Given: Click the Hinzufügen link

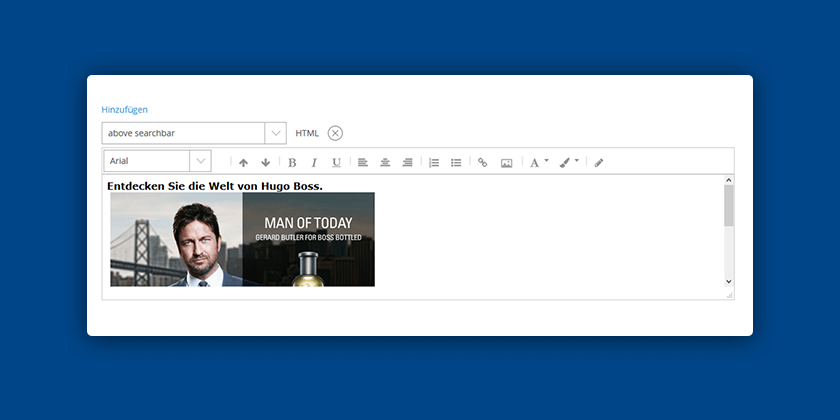Looking at the screenshot, I should click(124, 110).
